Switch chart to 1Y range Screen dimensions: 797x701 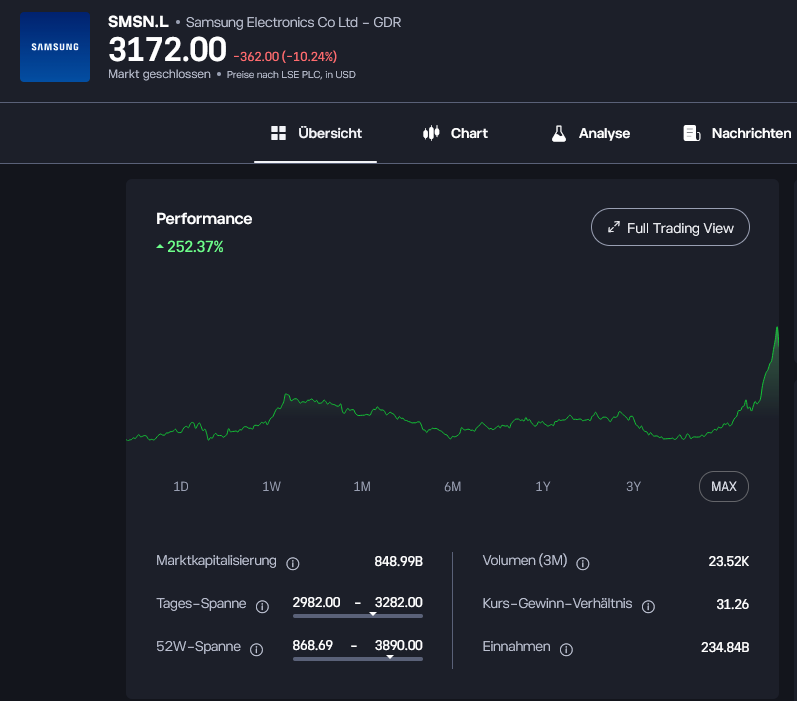pyautogui.click(x=543, y=486)
